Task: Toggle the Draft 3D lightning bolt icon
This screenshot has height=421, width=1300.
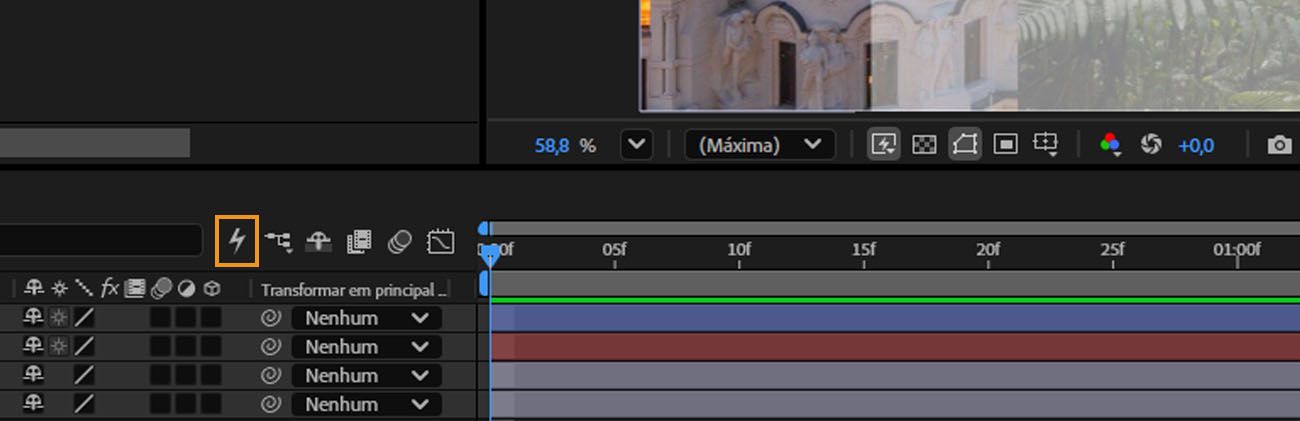Action: (x=237, y=241)
